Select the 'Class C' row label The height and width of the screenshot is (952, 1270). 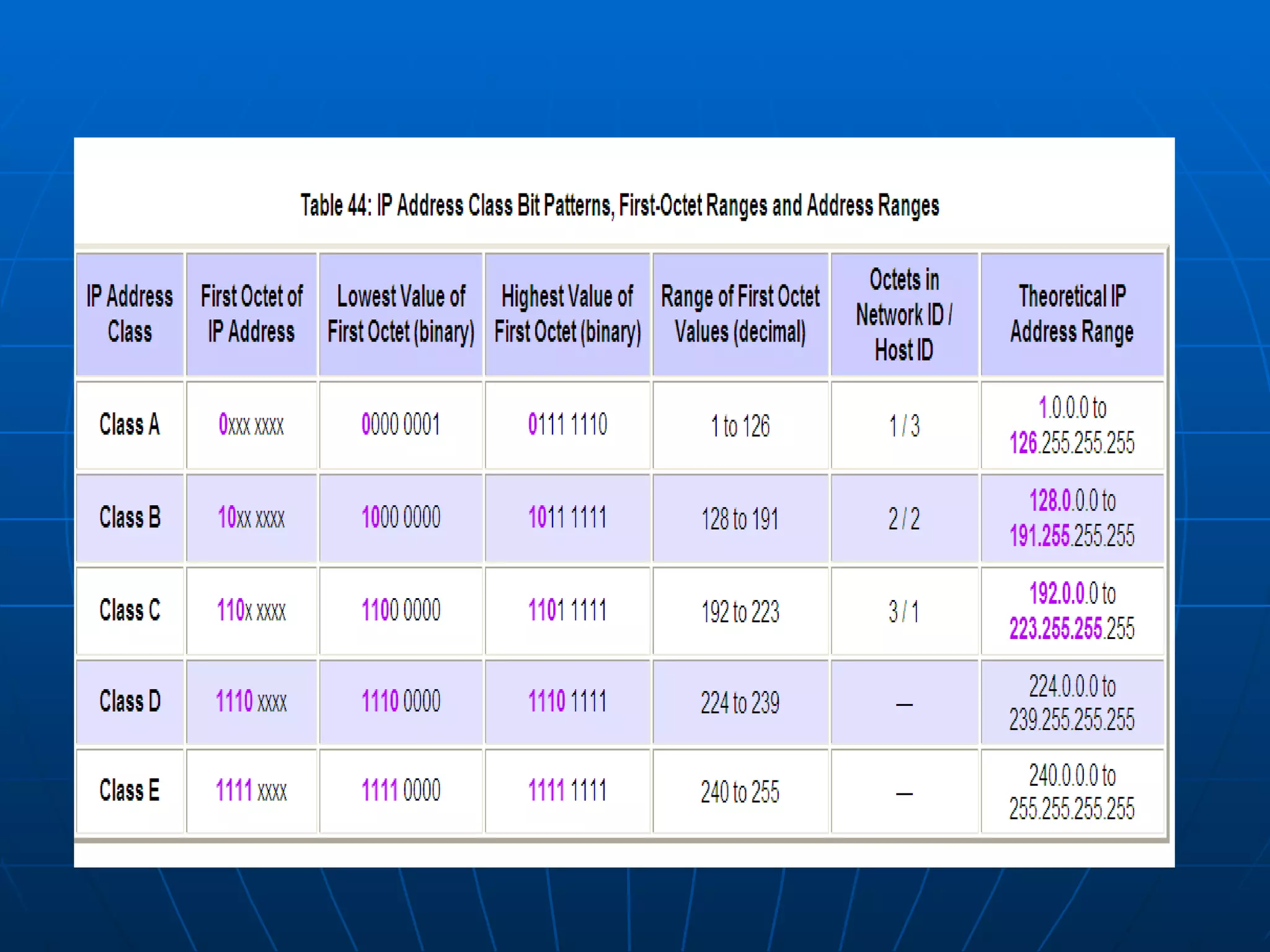130,610
